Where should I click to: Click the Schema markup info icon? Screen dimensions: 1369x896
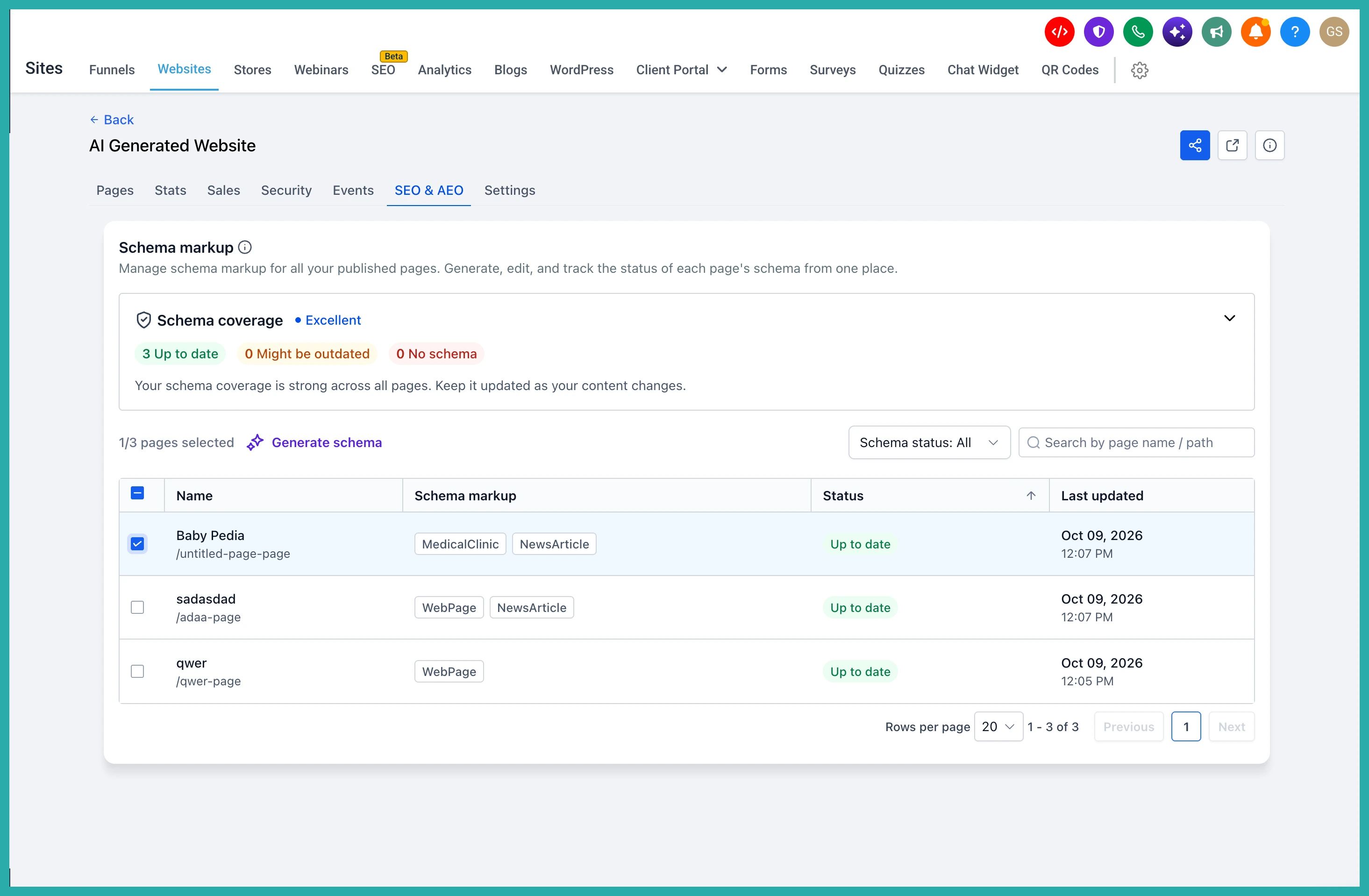pos(244,247)
